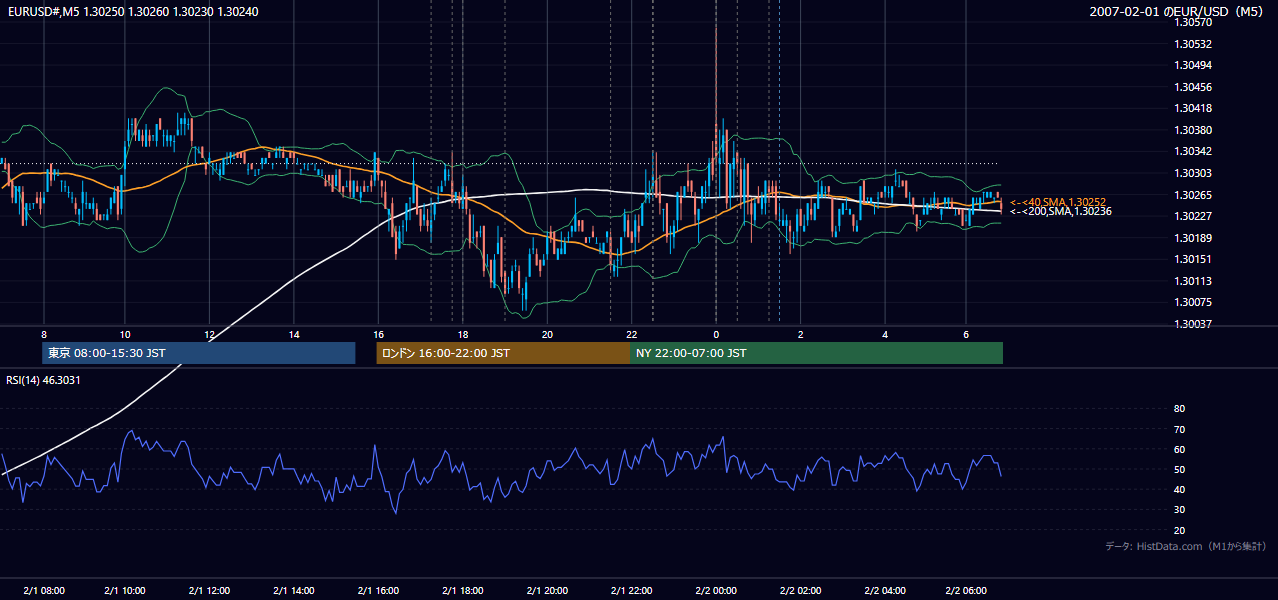Click hour tick 12 below the price chart
Viewport: 1278px width, 600px height.
point(210,334)
